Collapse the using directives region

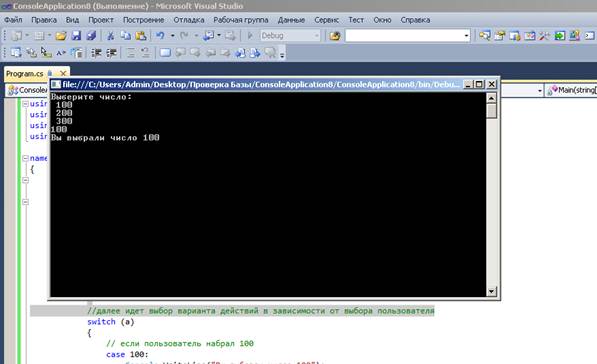point(26,104)
